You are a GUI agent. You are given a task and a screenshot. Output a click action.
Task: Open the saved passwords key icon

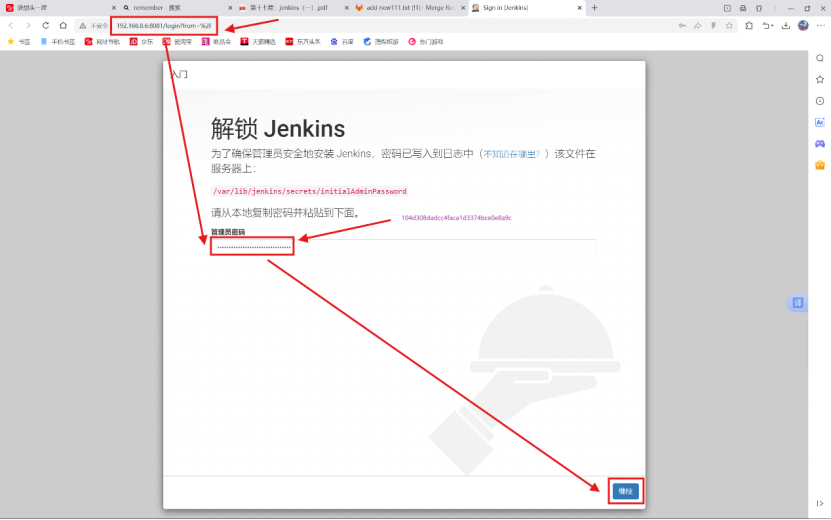click(x=682, y=25)
